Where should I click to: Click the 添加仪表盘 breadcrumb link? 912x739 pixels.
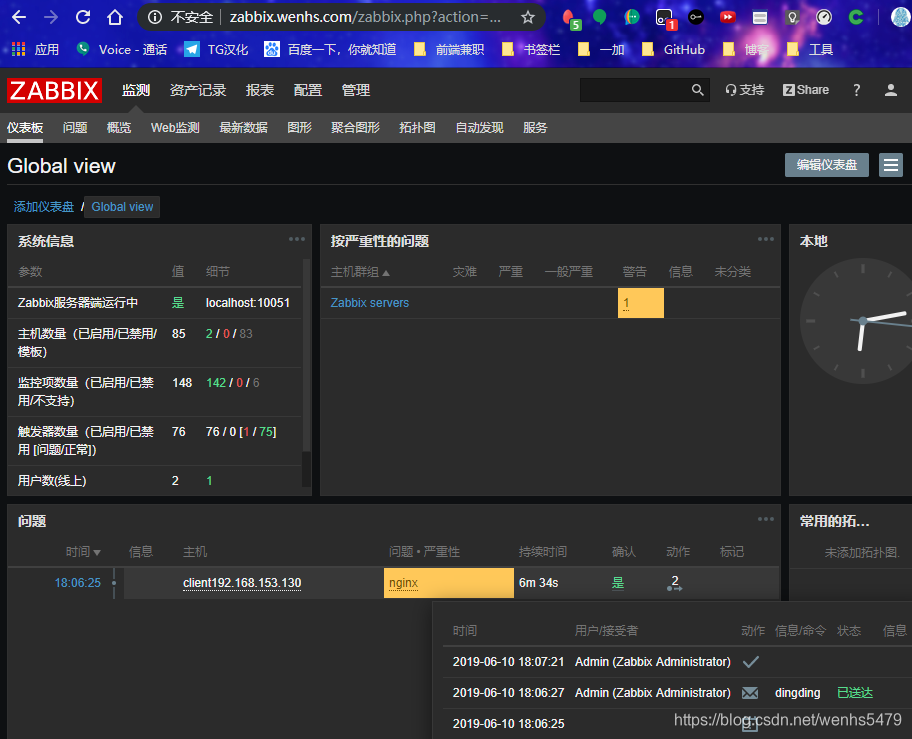pyautogui.click(x=44, y=207)
